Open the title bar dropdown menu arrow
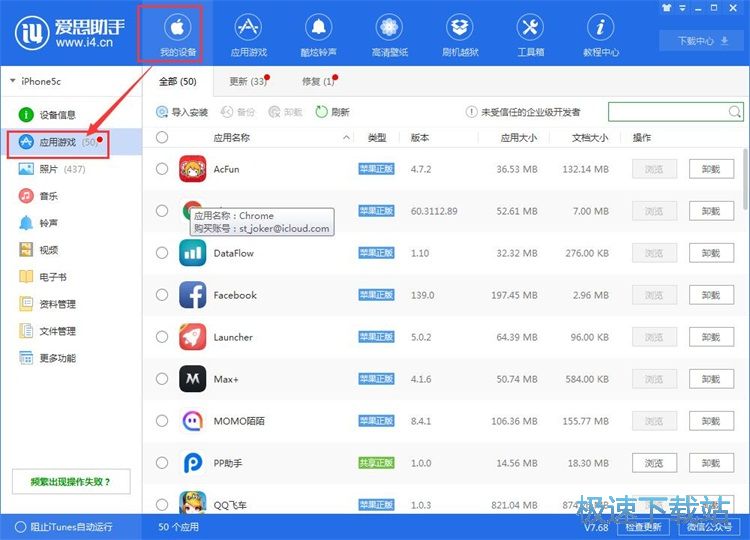This screenshot has width=750, height=540. [x=683, y=8]
